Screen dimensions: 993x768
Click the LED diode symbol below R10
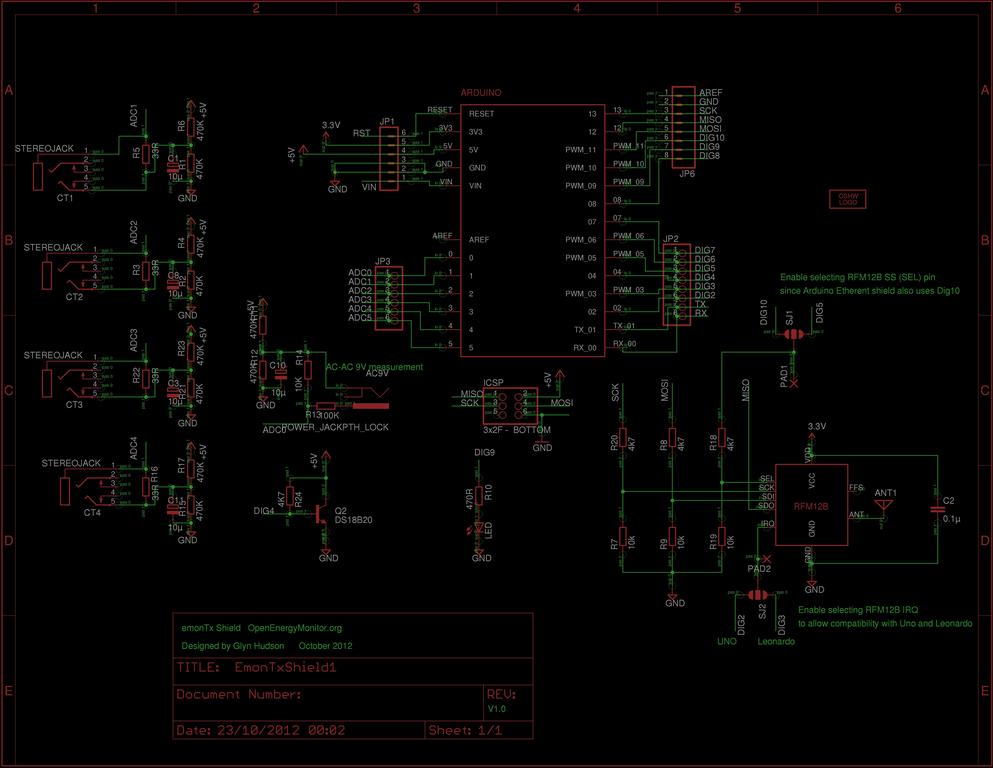coord(479,527)
